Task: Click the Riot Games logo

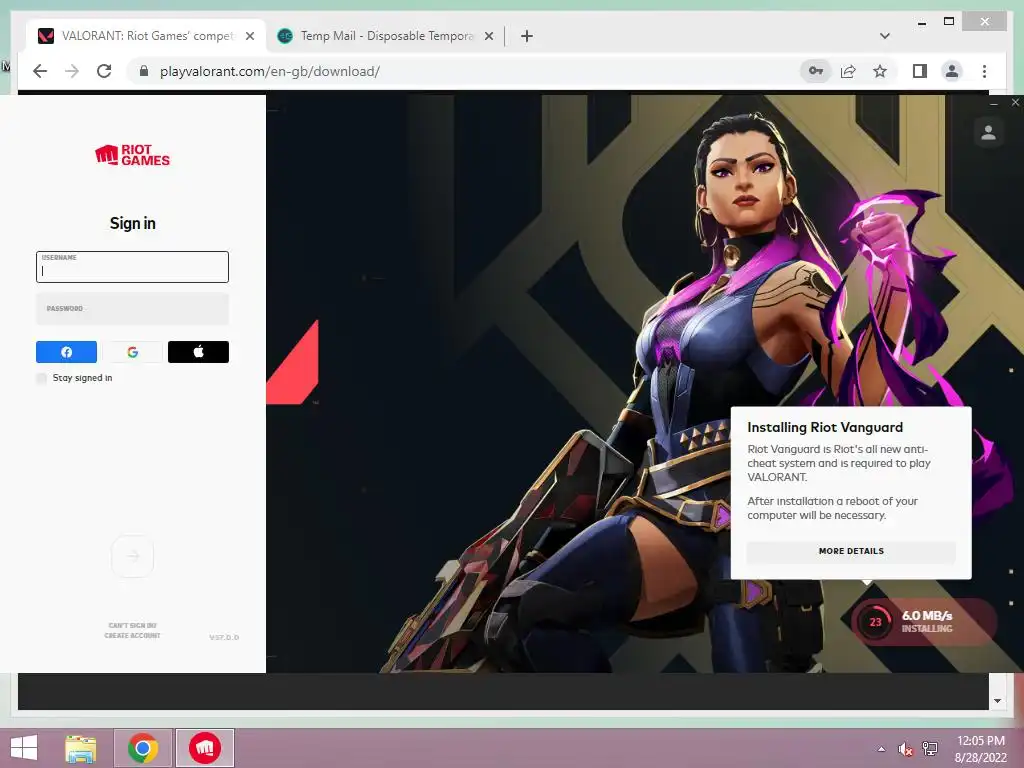Action: pyautogui.click(x=133, y=155)
